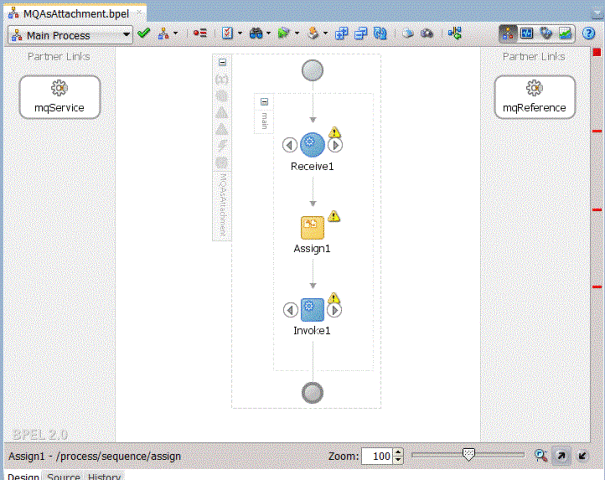Click in the Zoom value field
605x480 pixels.
(x=377, y=456)
